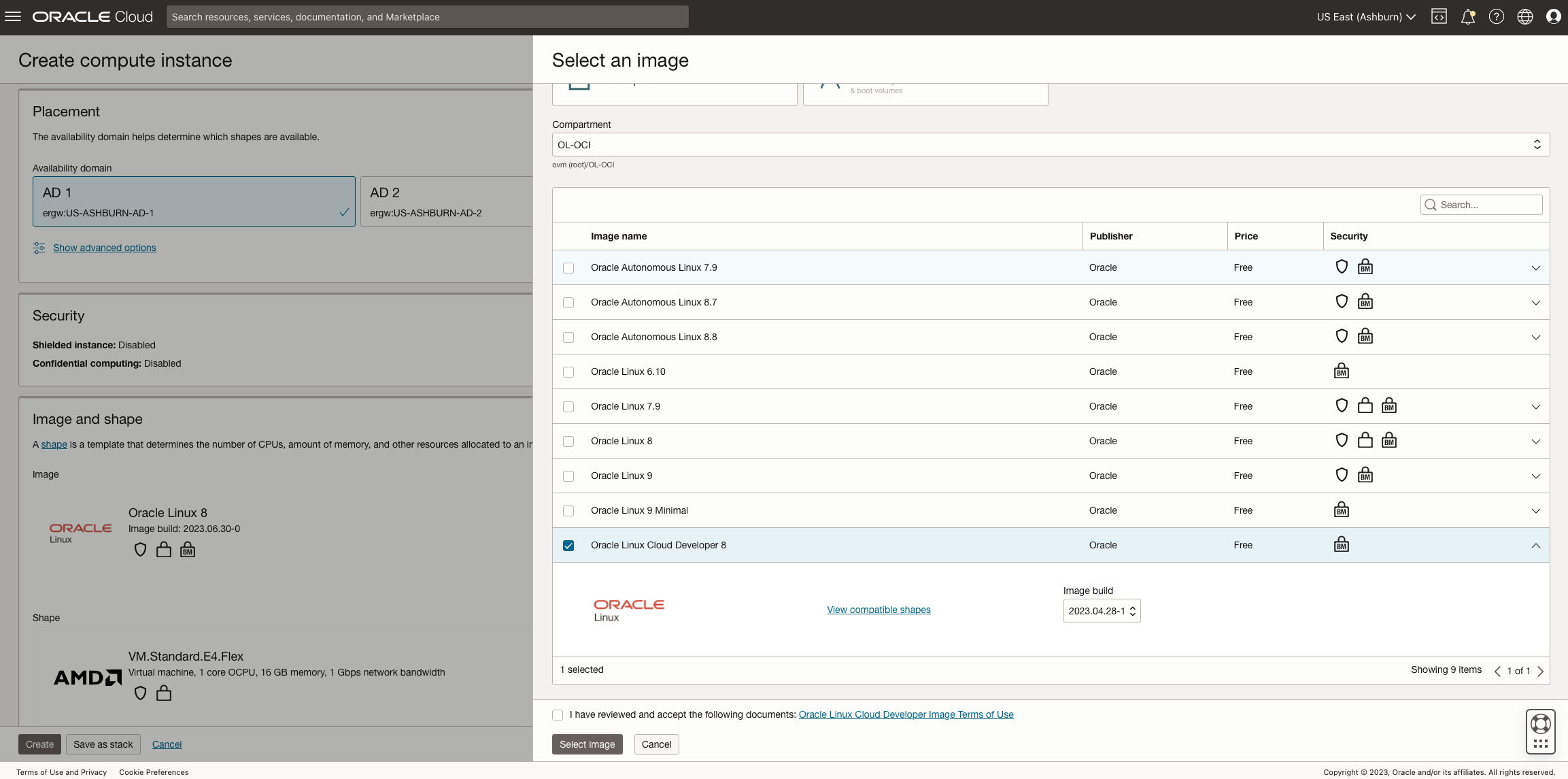Screen dimensions: 1568x779
Task: Open the US East (Ashburn) region menu
Action: 1364,16
